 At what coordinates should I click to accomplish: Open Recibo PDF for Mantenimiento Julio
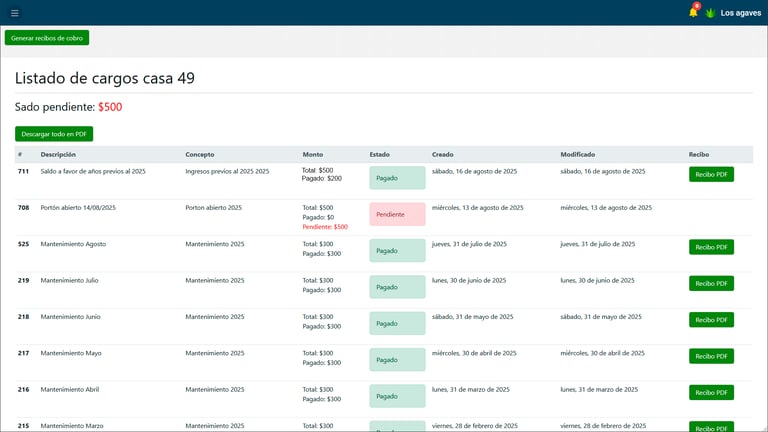(x=711, y=283)
